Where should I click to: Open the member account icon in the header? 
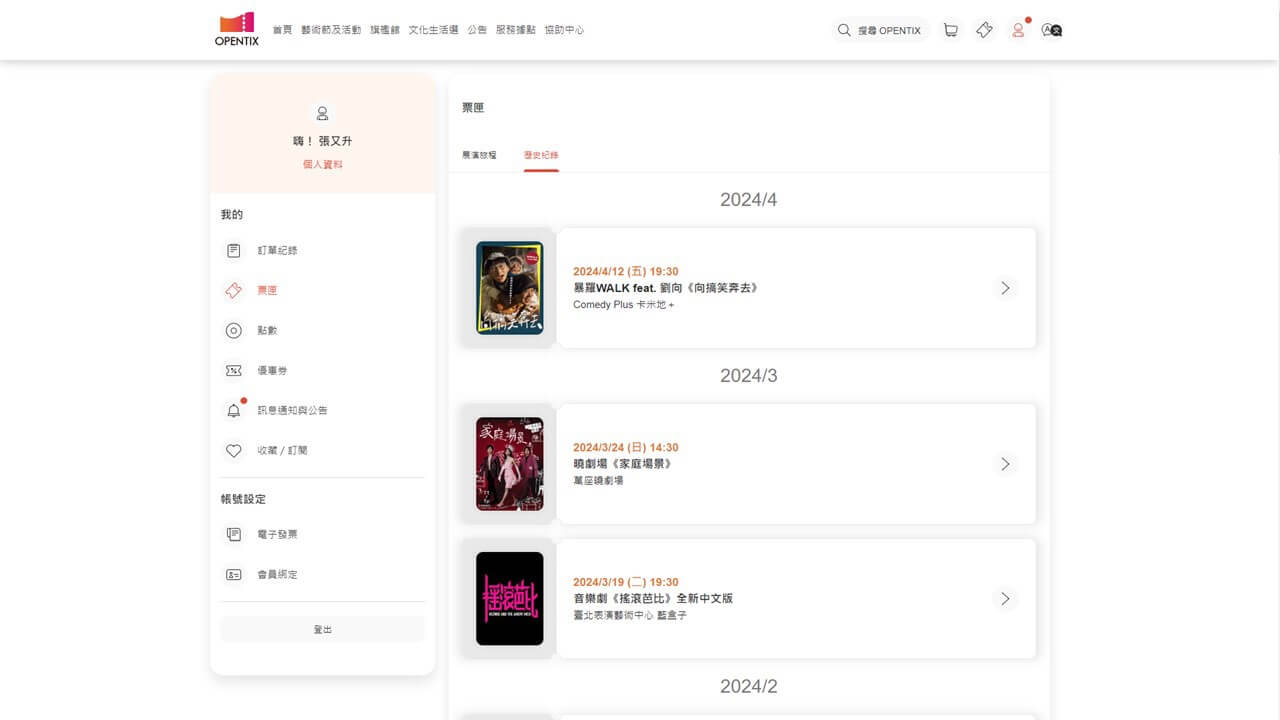[x=1018, y=30]
